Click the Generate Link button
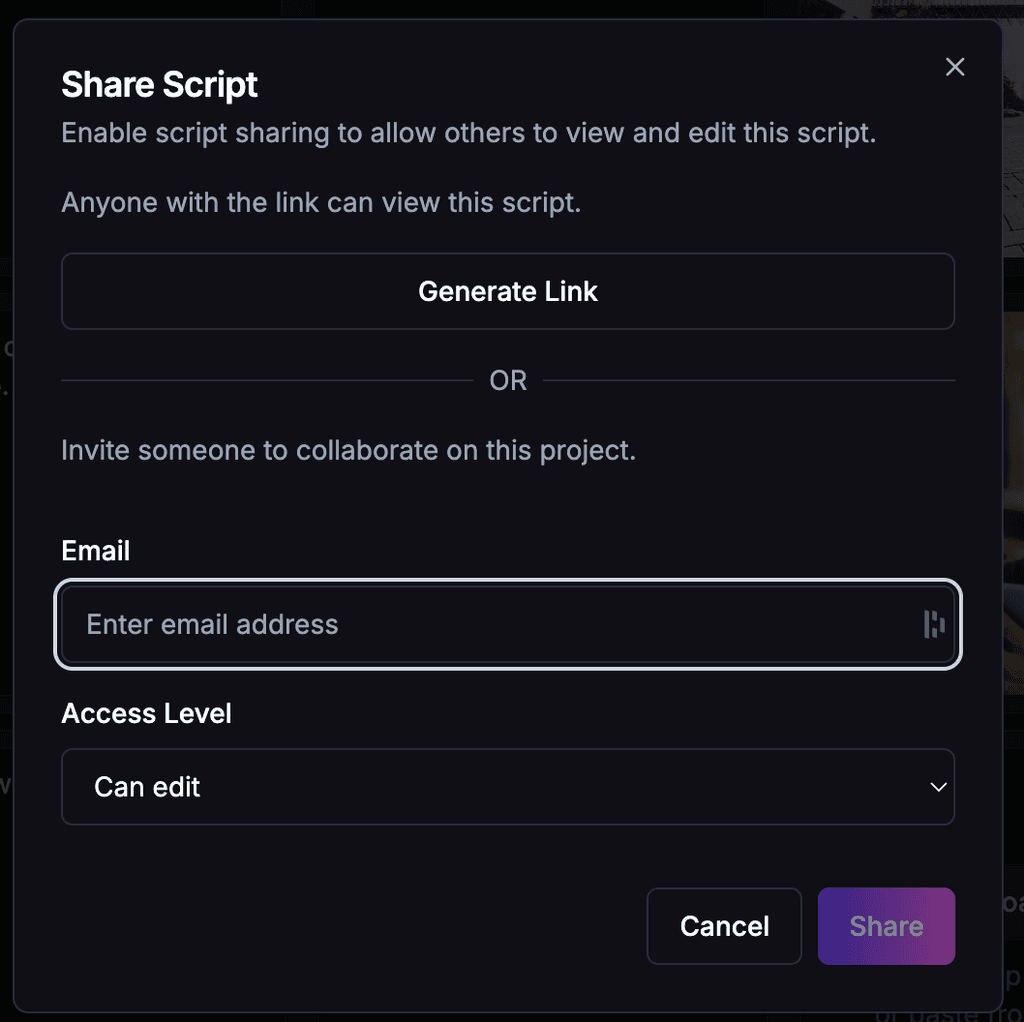Screen dimensions: 1024x1022 click(x=508, y=291)
